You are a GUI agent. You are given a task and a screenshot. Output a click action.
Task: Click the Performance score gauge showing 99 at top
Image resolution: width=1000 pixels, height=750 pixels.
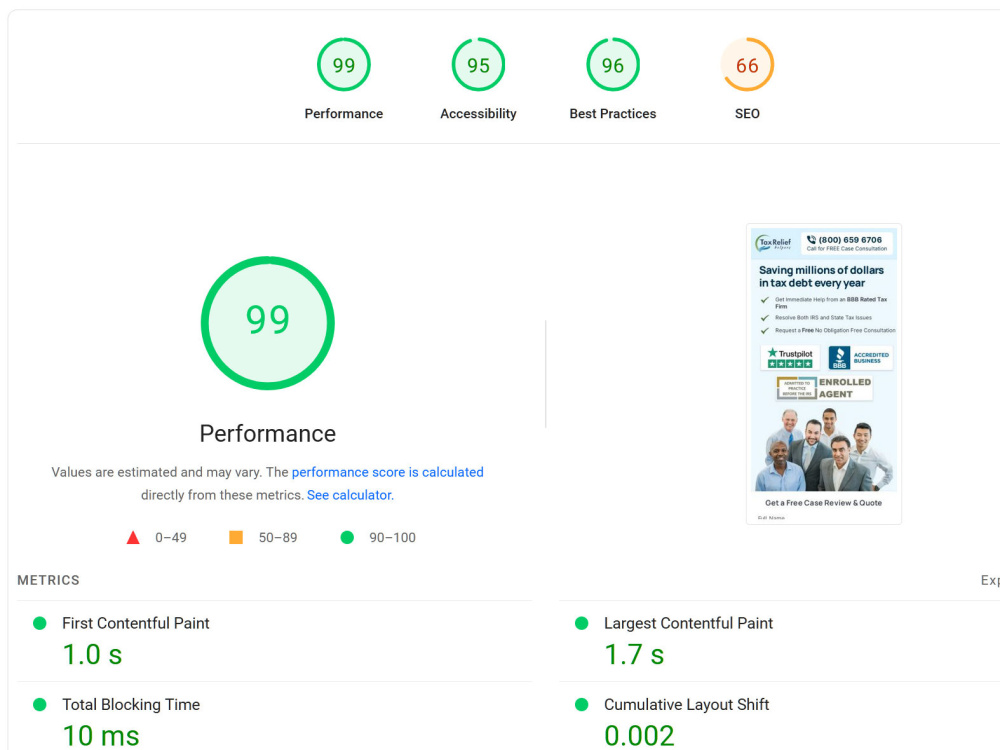(344, 64)
